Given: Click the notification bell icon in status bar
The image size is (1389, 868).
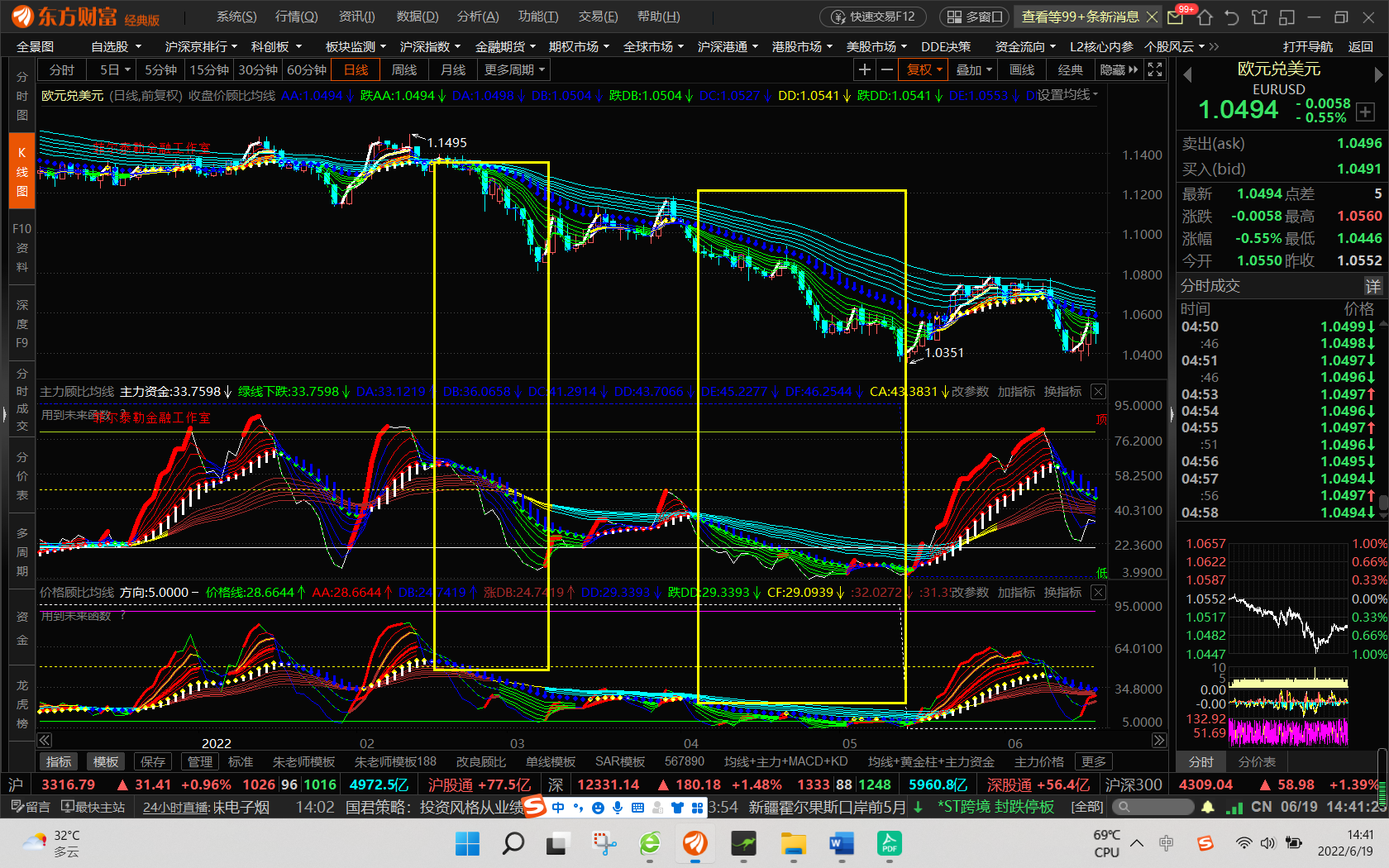Looking at the screenshot, I should point(1208,807).
